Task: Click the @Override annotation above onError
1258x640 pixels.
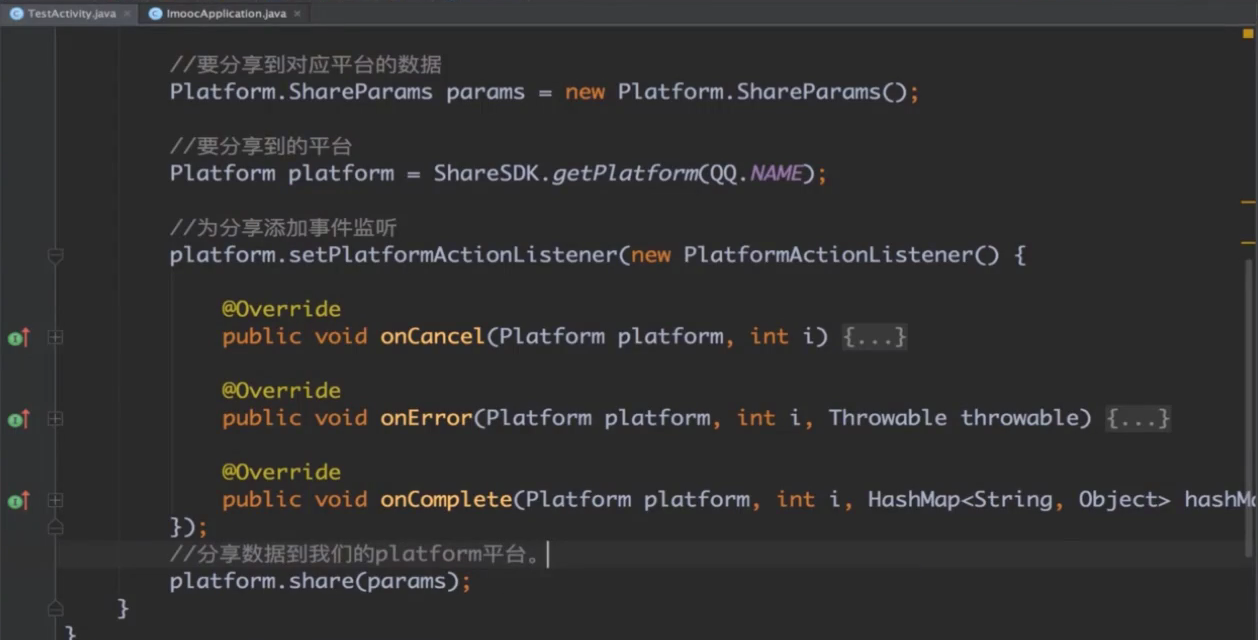Action: click(x=281, y=390)
